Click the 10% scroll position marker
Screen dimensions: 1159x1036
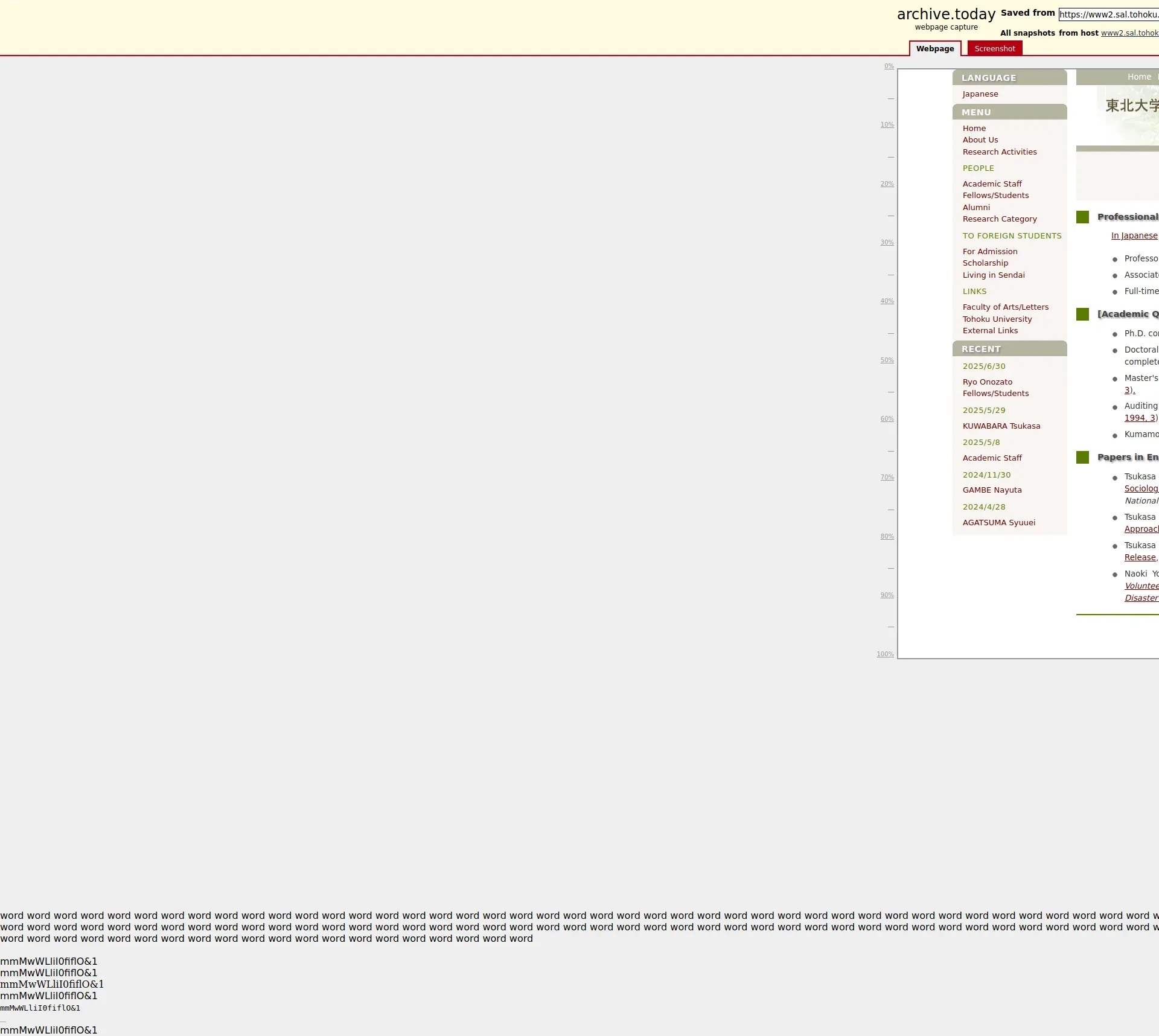pos(886,125)
